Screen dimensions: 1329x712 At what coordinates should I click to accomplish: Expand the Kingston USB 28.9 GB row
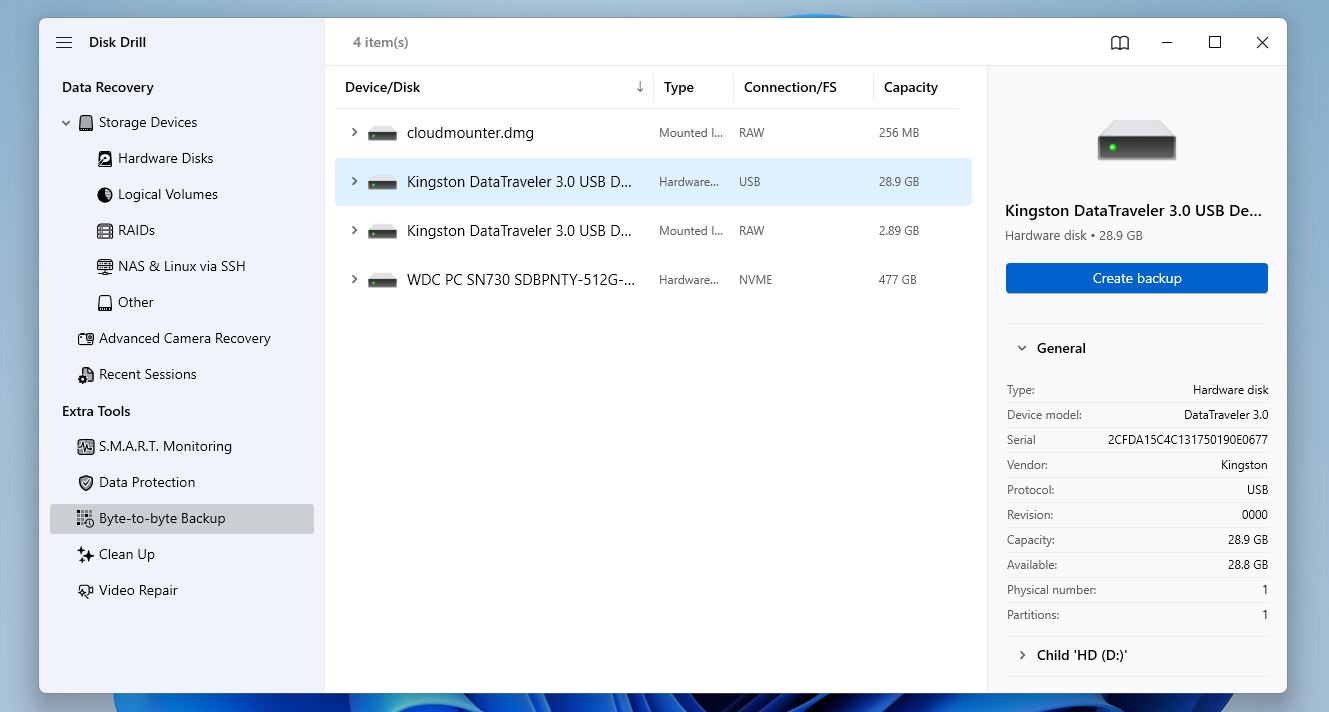click(x=354, y=182)
